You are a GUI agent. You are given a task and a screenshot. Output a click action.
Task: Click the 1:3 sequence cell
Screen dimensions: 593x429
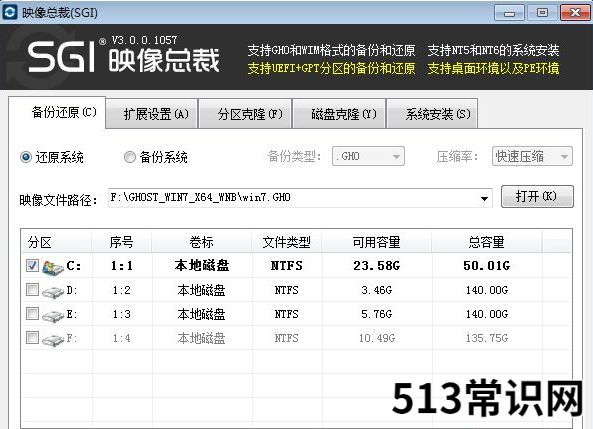[121, 314]
